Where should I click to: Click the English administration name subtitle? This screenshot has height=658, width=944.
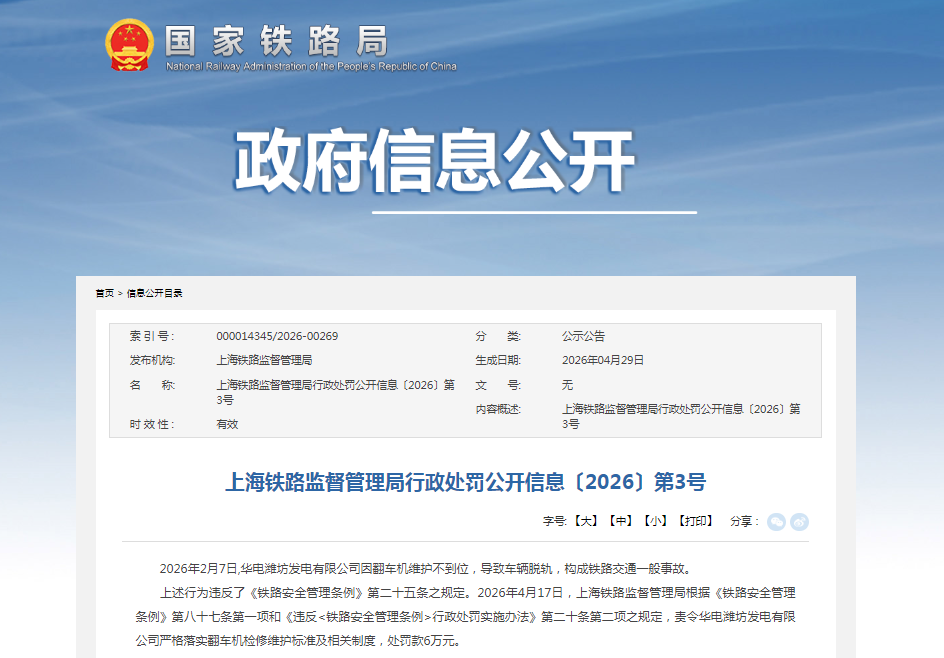pos(311,67)
